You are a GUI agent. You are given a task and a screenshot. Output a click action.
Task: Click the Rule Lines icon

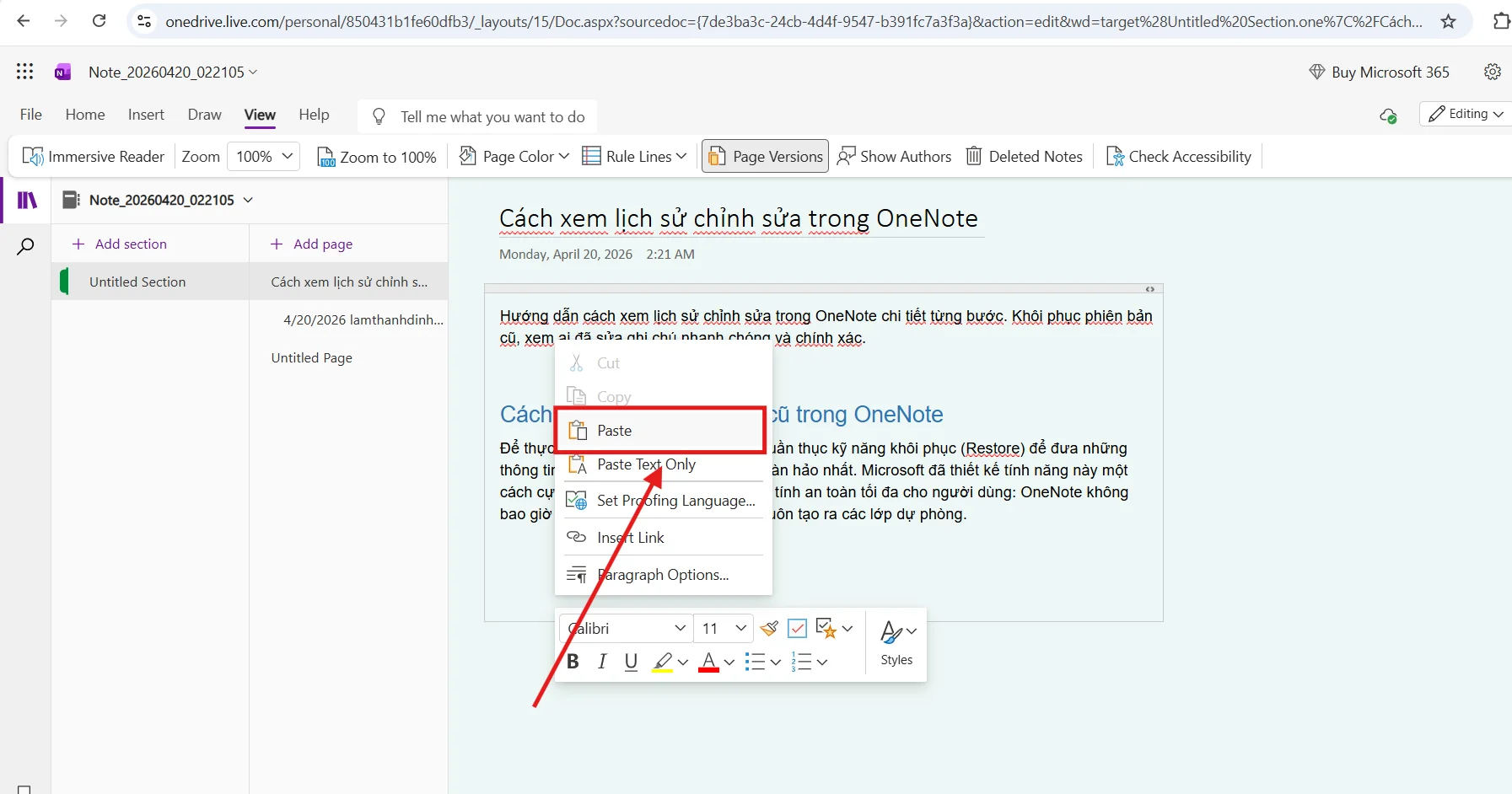(592, 156)
